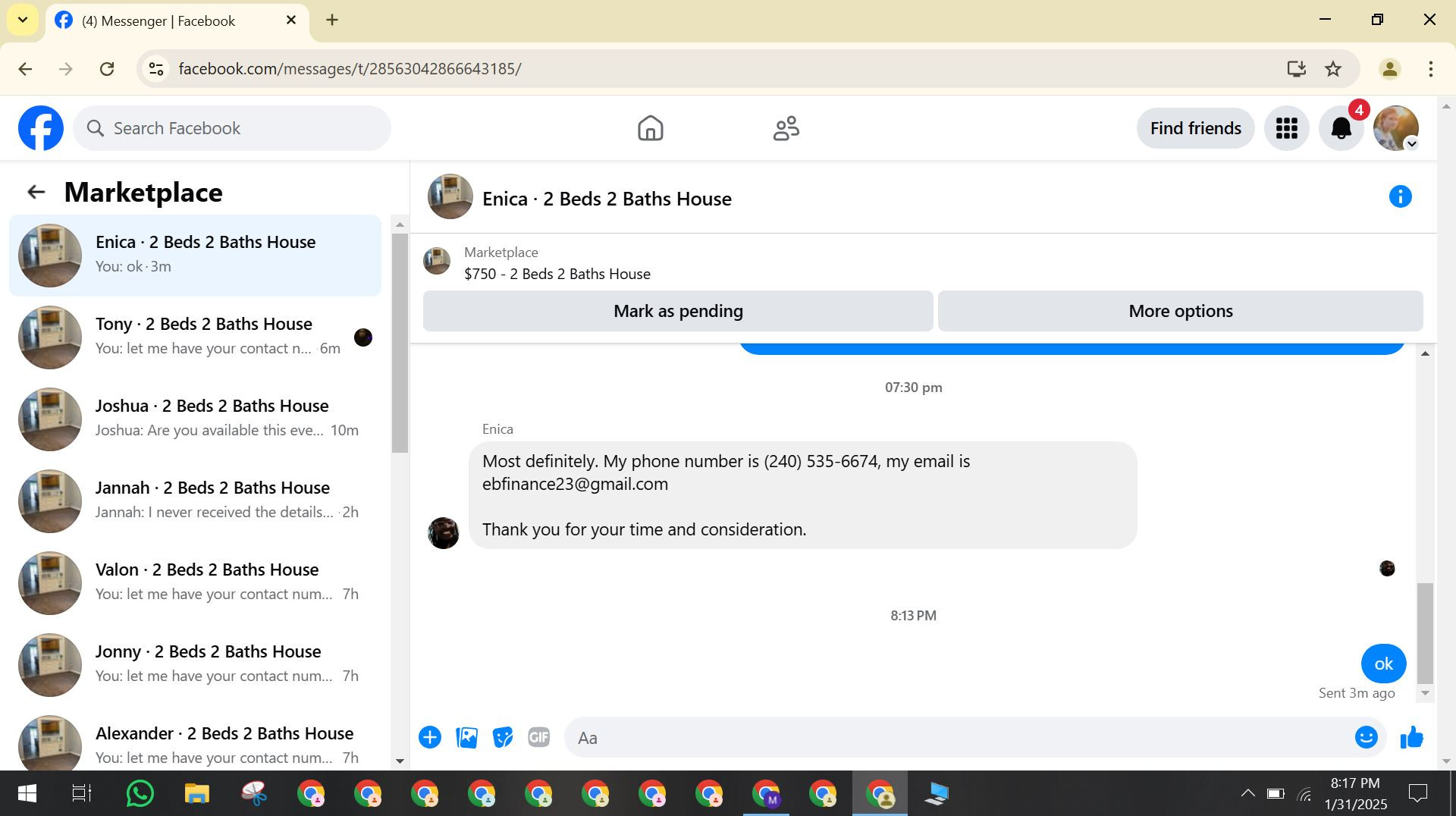Click the Tony chat seen-by avatar indicator
This screenshot has height=816, width=1456.
(x=363, y=337)
